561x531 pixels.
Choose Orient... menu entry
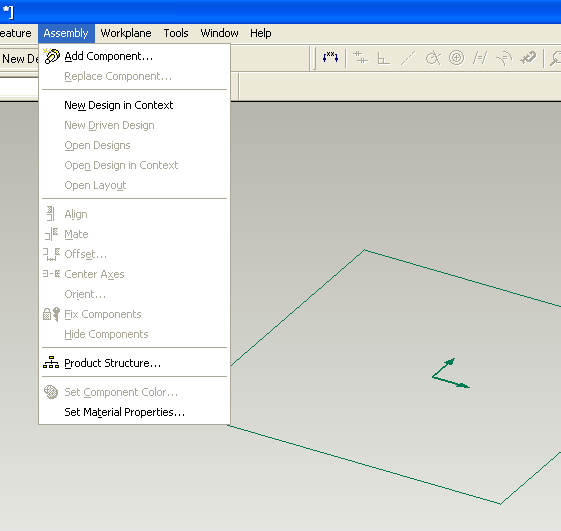click(x=135, y=294)
